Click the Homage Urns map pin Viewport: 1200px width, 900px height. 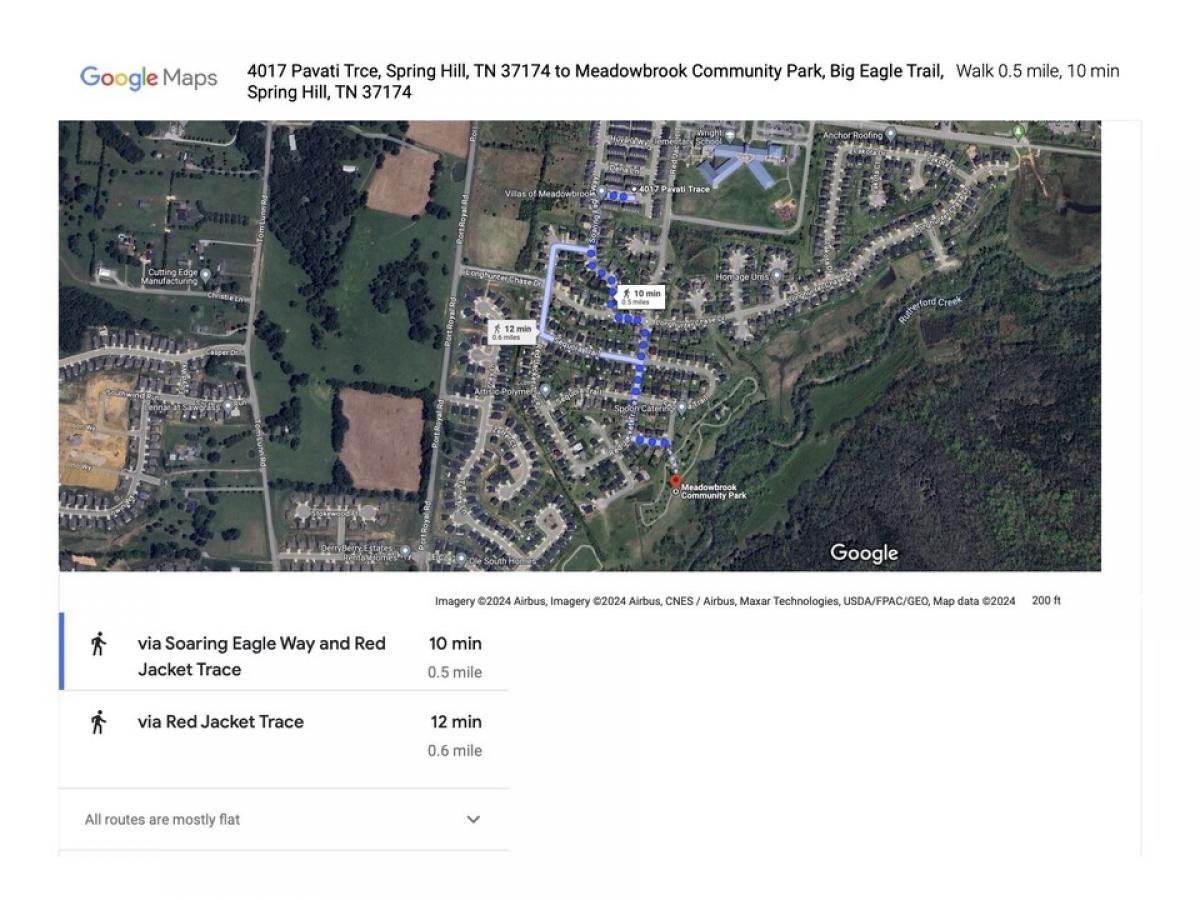pyautogui.click(x=776, y=275)
